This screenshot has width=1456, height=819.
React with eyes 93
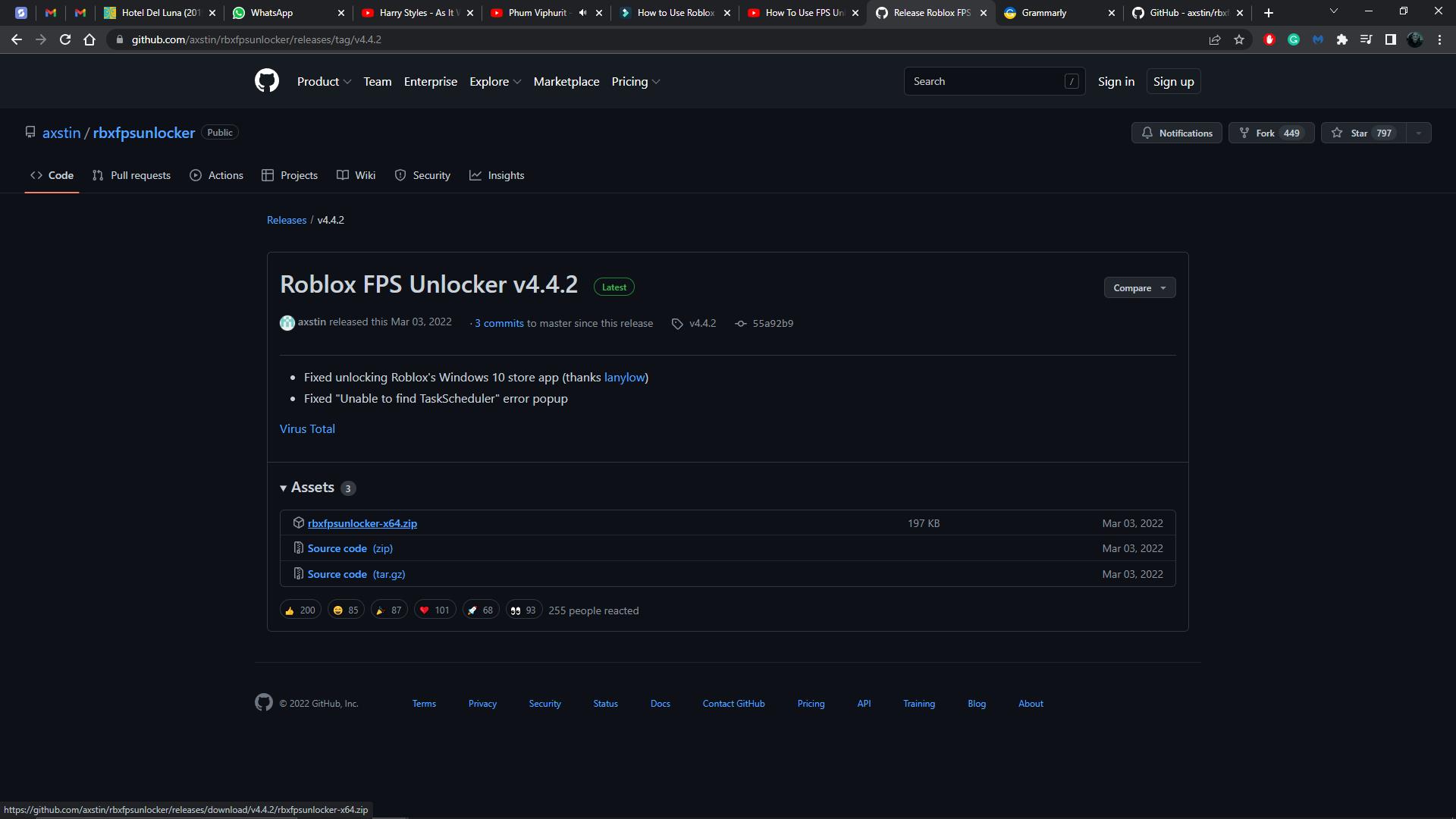(x=523, y=610)
